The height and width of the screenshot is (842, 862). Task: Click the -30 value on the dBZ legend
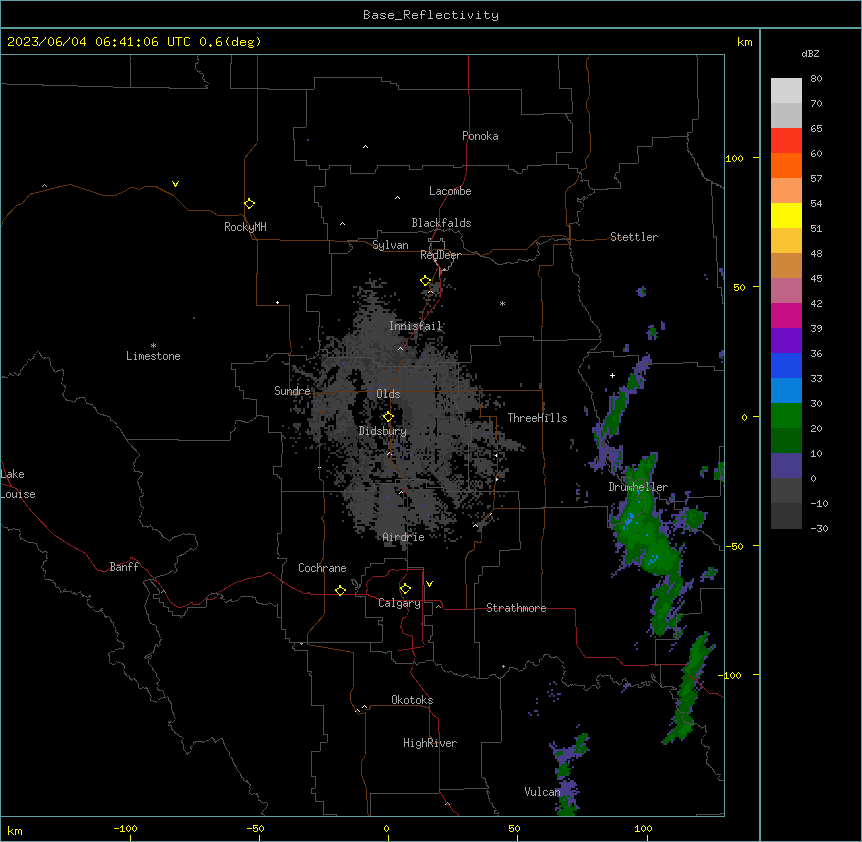(x=819, y=529)
